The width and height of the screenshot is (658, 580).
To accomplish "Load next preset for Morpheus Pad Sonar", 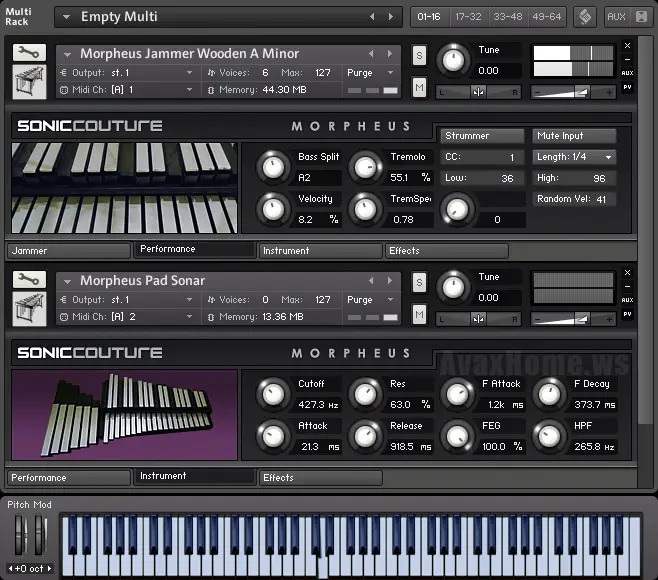I will coord(390,281).
